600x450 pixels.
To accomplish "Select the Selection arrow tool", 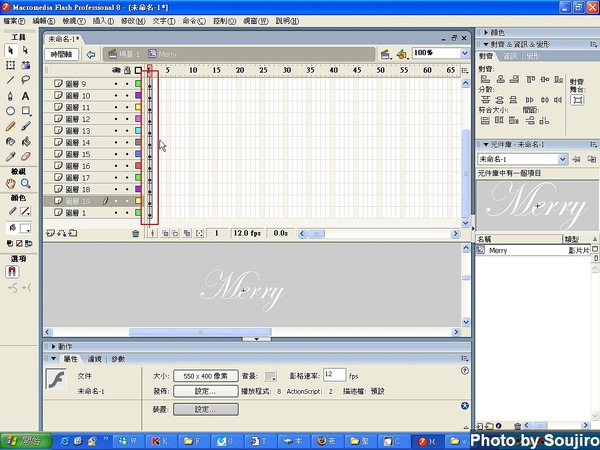I will click(10, 50).
